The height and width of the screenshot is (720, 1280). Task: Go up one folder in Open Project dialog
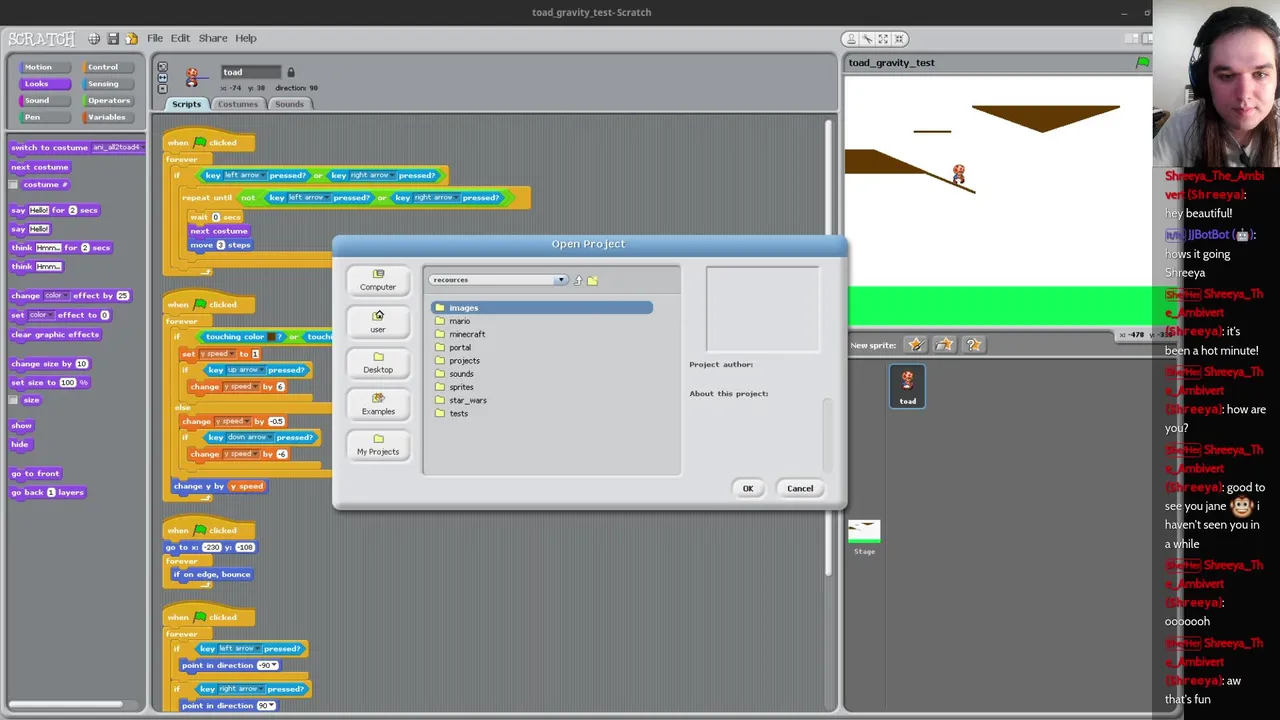tap(577, 280)
